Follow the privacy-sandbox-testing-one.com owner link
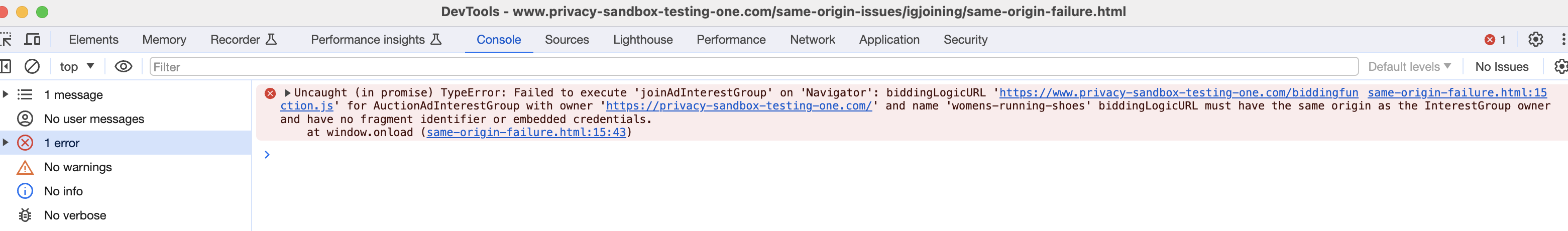This screenshot has height=231, width=1568. click(x=738, y=106)
